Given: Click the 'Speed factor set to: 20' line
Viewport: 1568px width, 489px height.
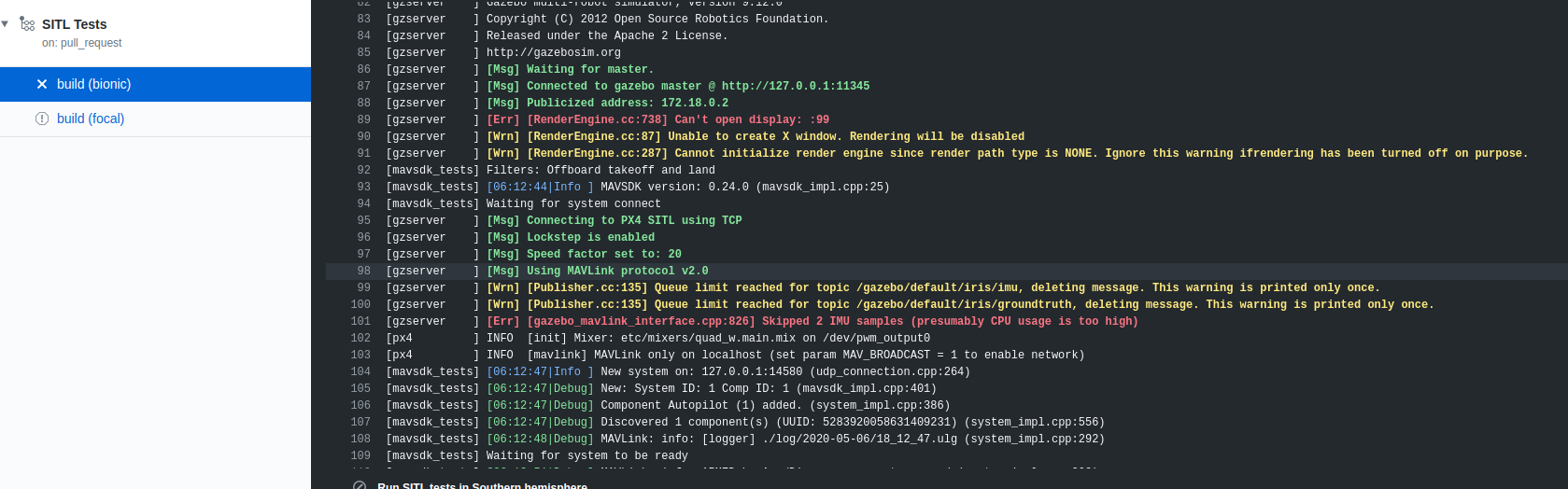Looking at the screenshot, I should tap(947, 254).
